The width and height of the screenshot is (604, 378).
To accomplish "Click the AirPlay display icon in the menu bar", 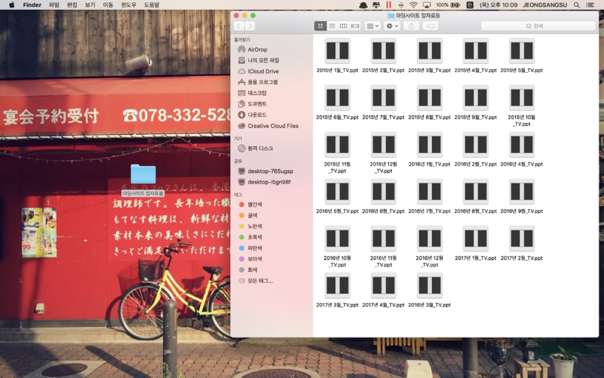I will pos(427,5).
